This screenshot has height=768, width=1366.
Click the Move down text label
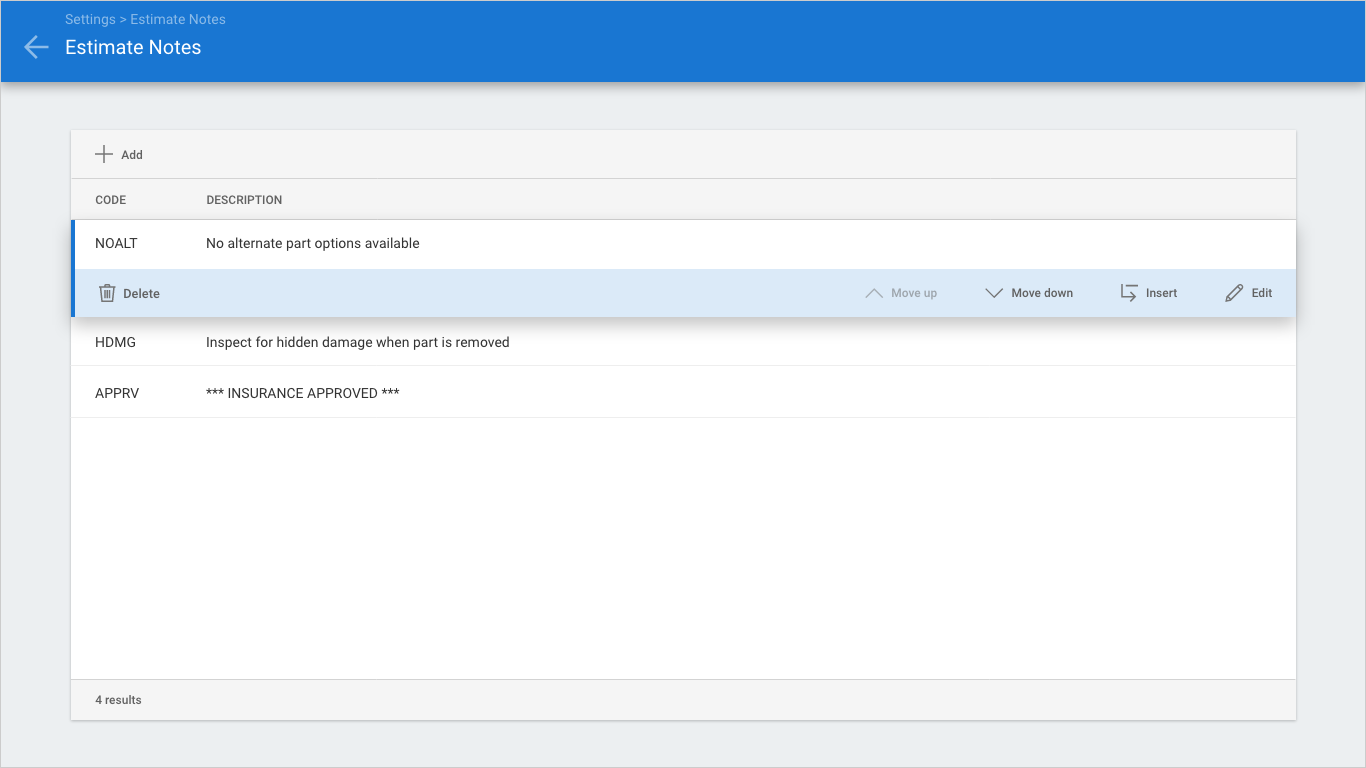point(1042,293)
